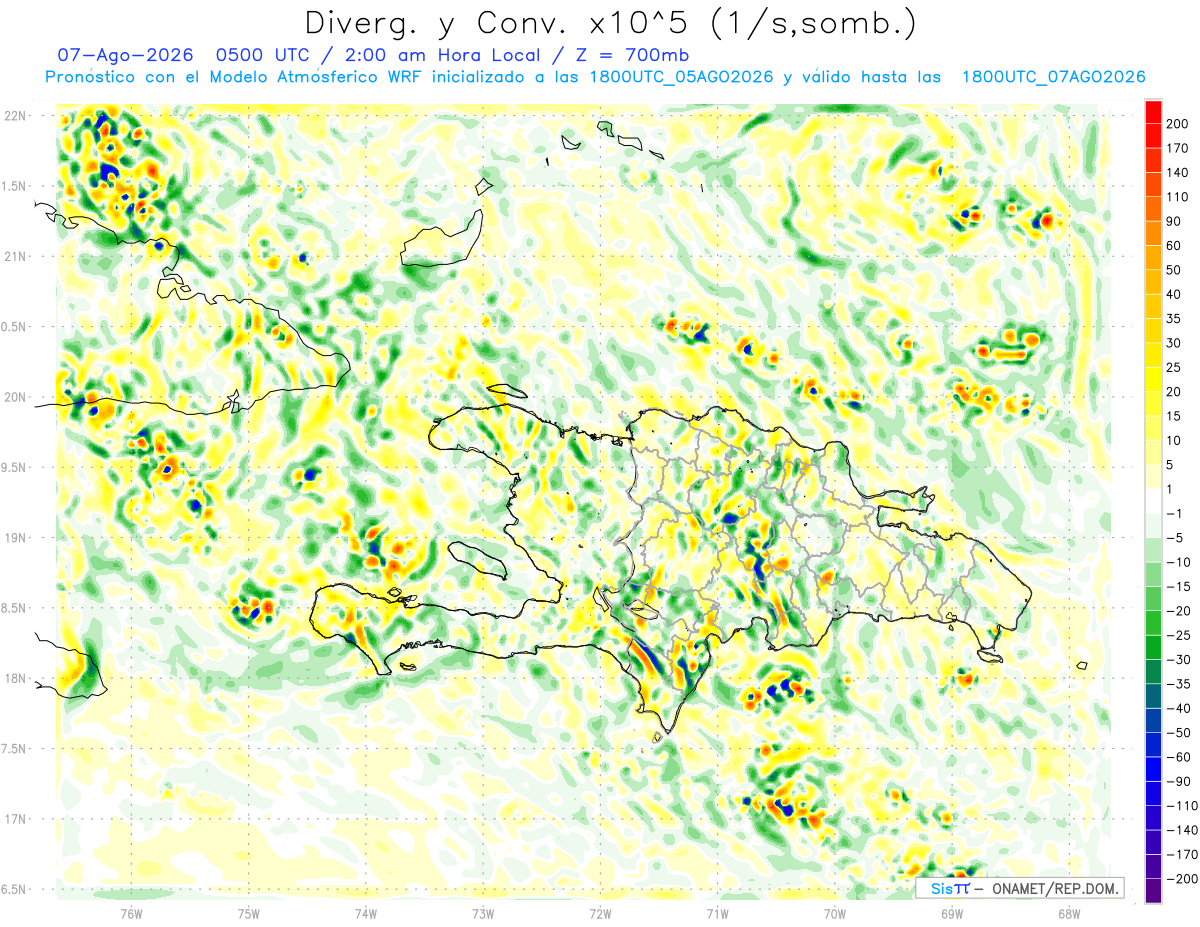Click the '-30' color scale value
This screenshot has width=1200, height=927.
[1181, 660]
